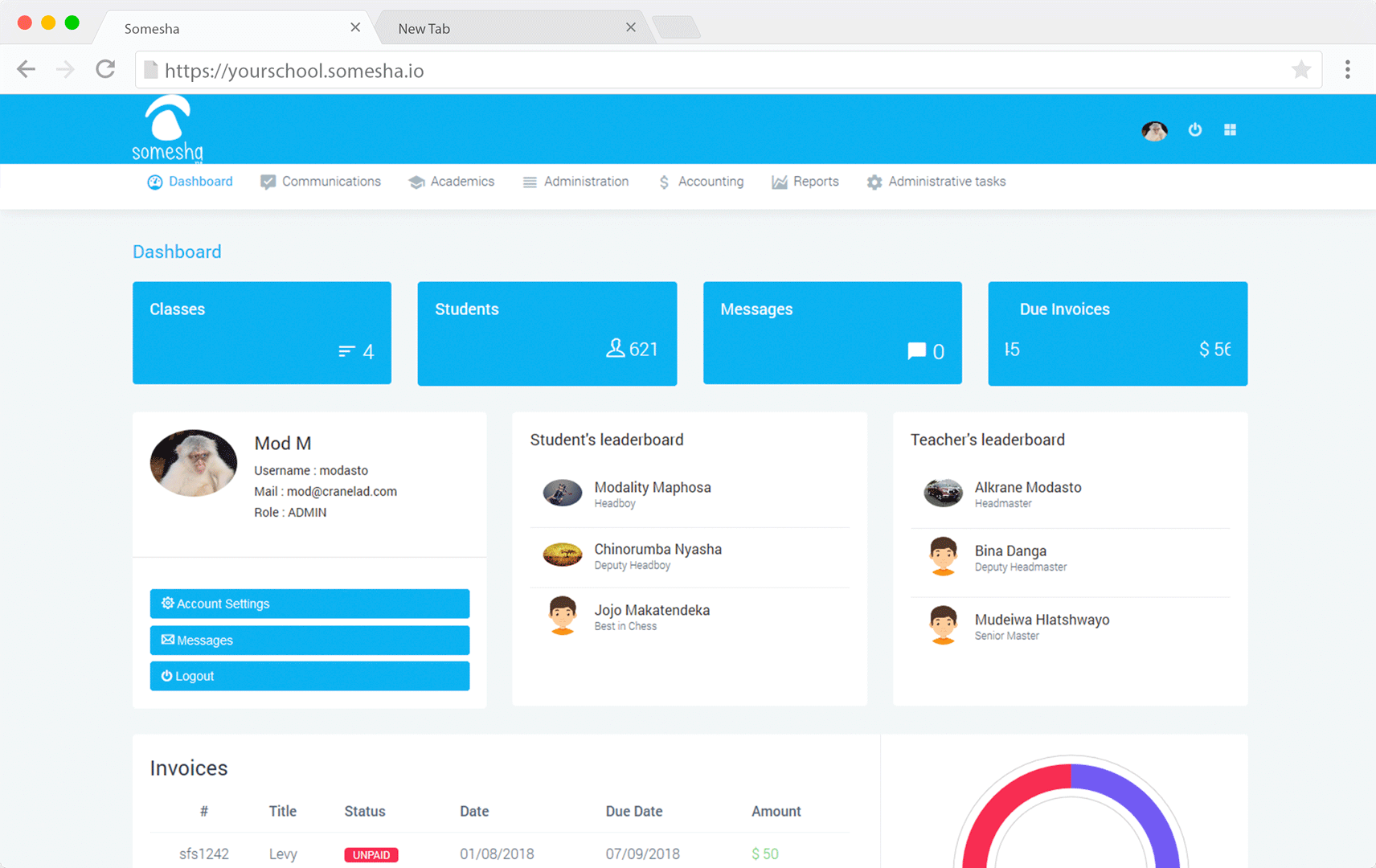1376x868 pixels.
Task: Click the Due Date column header
Action: coord(634,811)
